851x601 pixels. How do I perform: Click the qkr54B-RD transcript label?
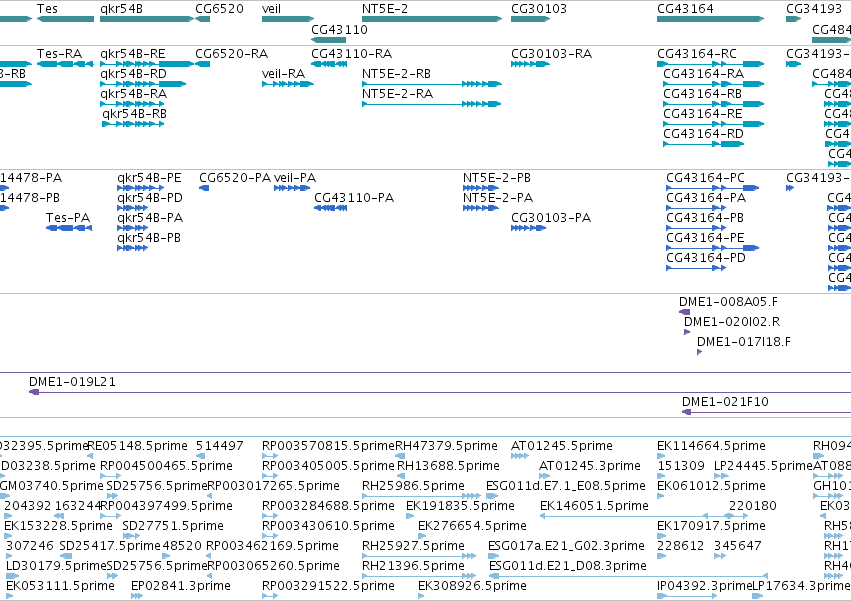point(134,74)
